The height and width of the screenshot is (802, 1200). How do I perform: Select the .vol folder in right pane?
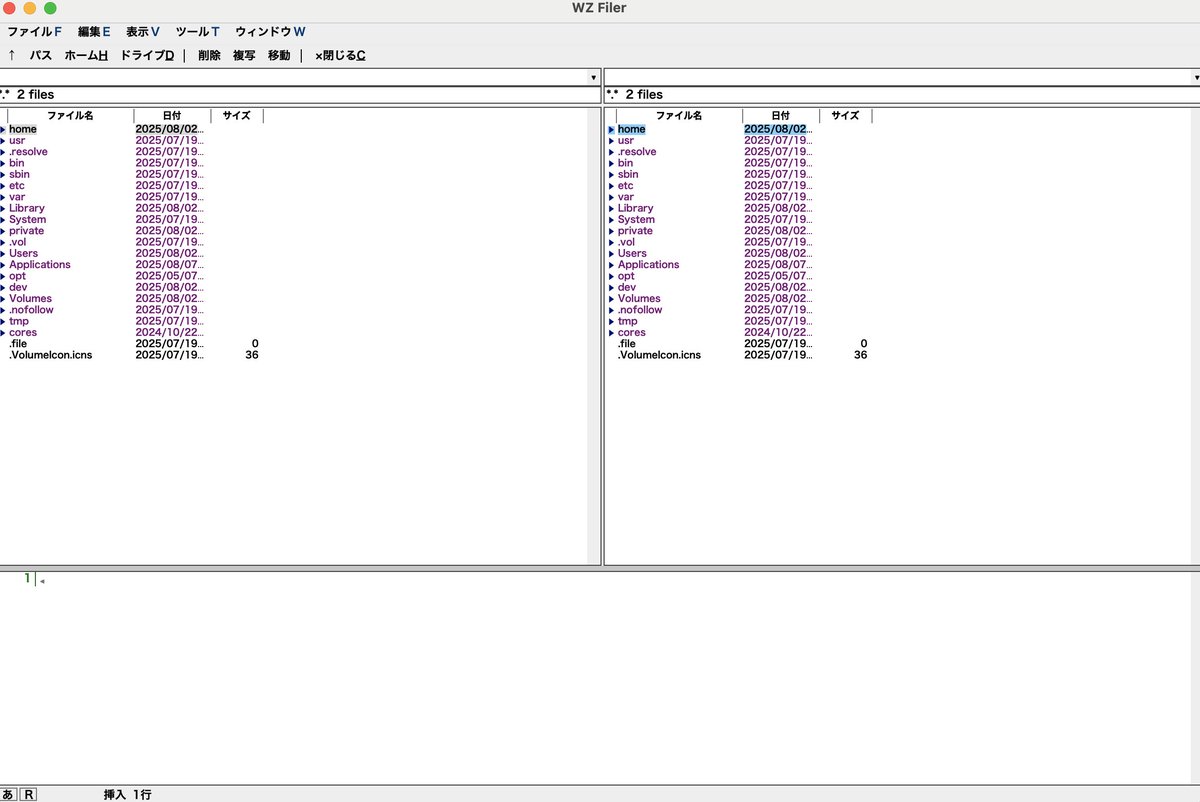click(x=627, y=242)
